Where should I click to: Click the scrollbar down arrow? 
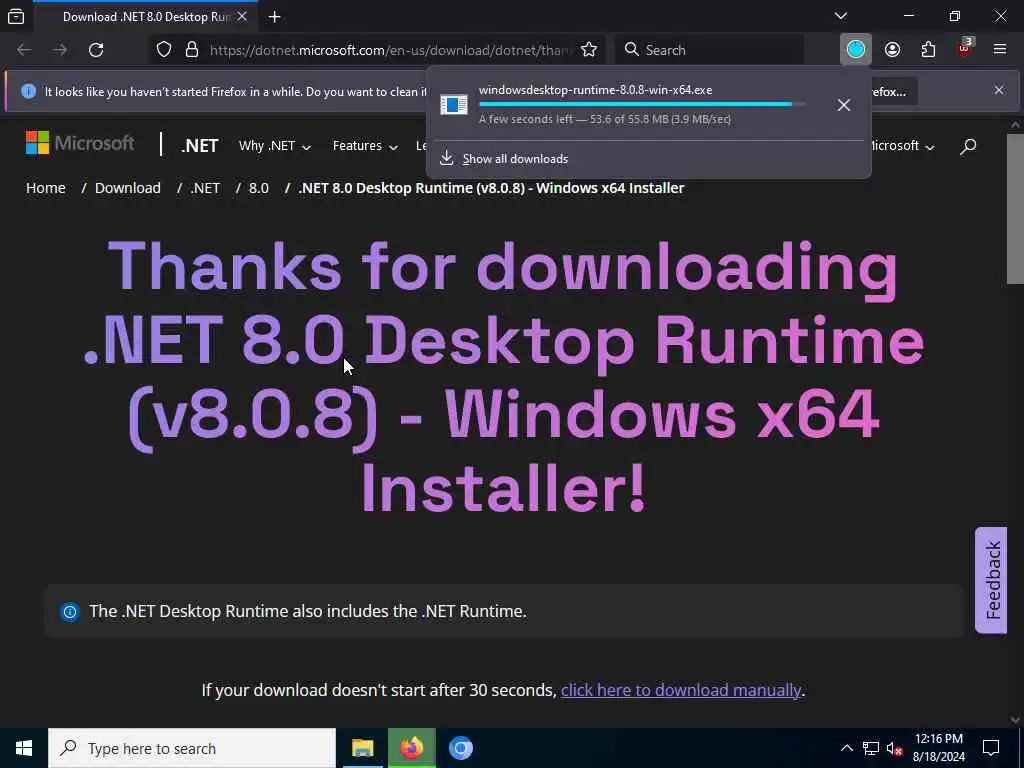1015,719
